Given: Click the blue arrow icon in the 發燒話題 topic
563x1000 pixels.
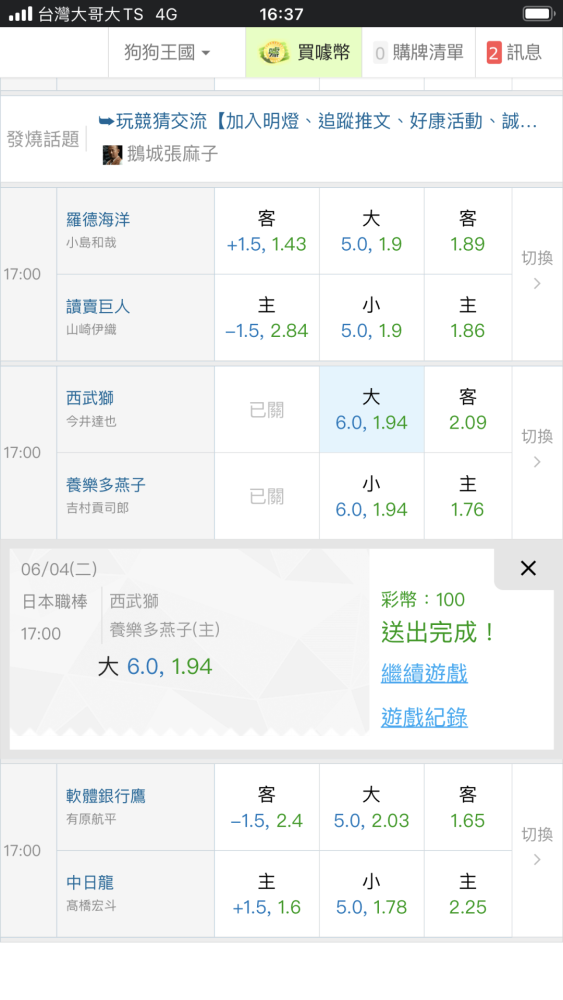Looking at the screenshot, I should pyautogui.click(x=106, y=121).
